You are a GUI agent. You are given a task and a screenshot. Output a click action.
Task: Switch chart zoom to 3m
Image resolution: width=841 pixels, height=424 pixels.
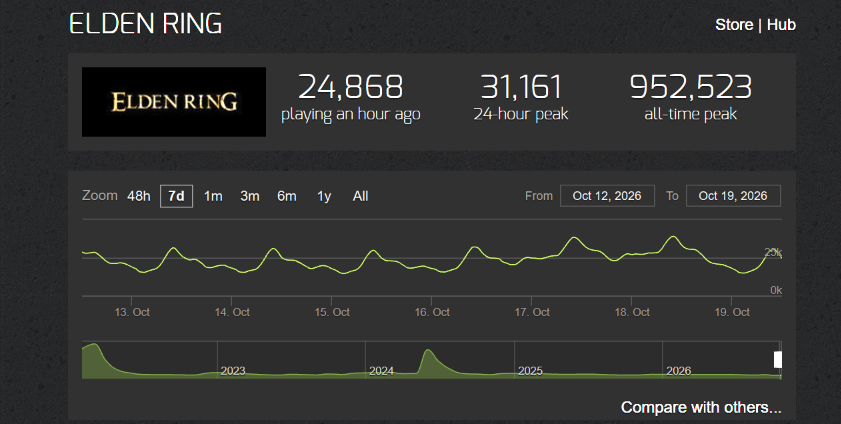point(250,196)
